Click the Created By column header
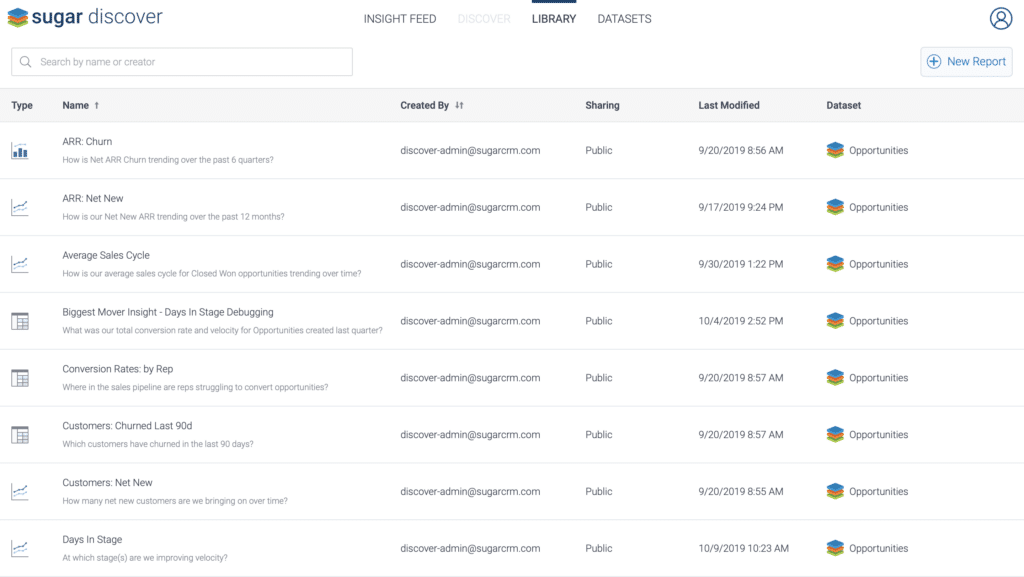The image size is (1024, 577). click(424, 105)
